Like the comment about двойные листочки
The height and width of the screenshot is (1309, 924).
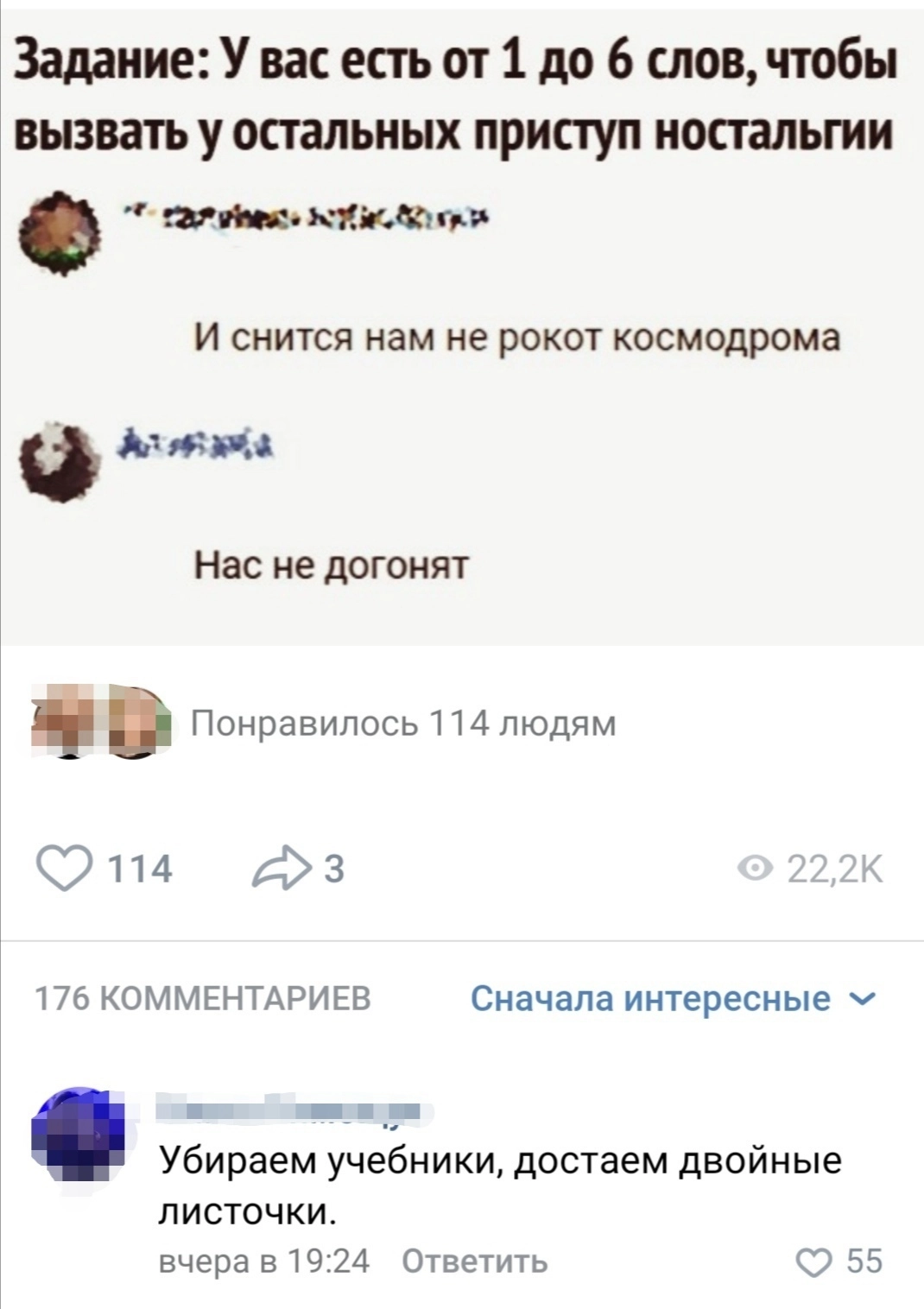point(813,1262)
